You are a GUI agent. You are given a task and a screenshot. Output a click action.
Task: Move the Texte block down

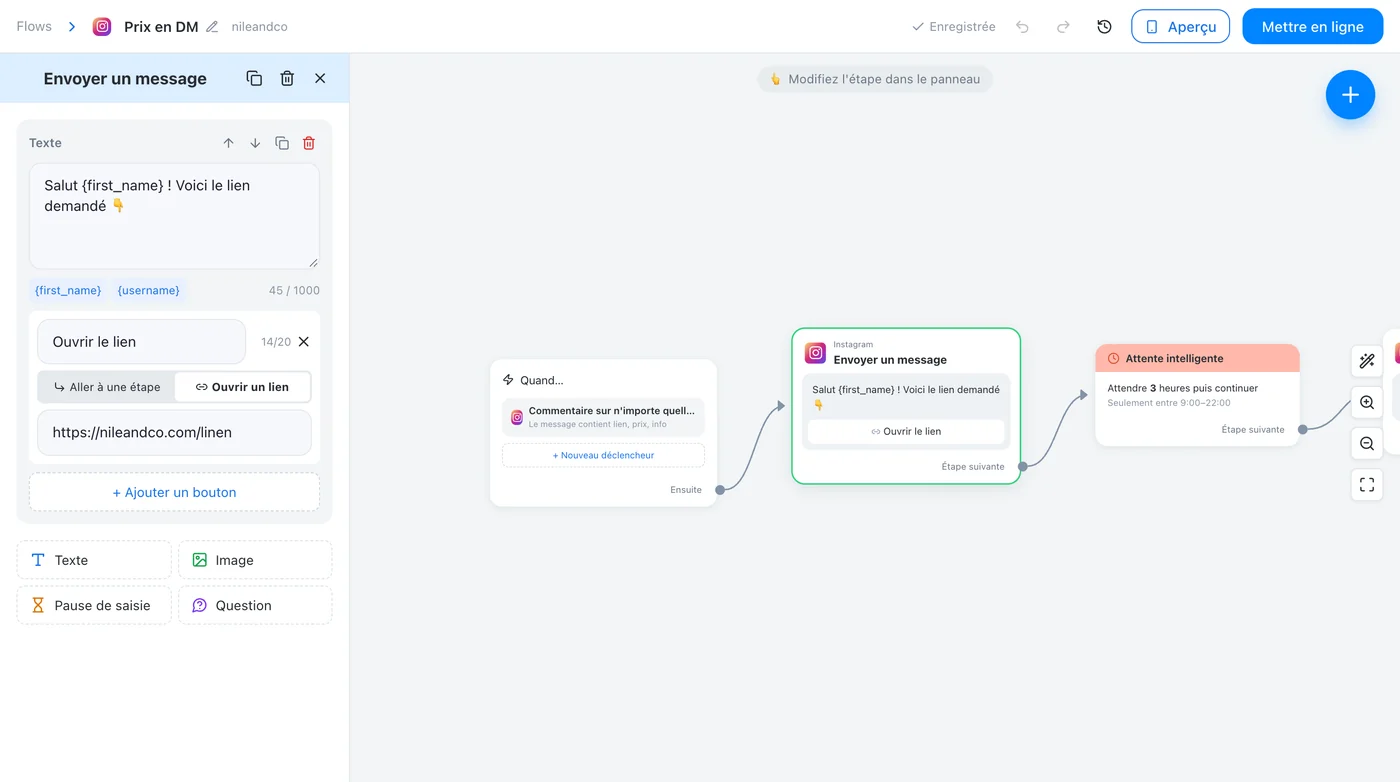(x=255, y=143)
